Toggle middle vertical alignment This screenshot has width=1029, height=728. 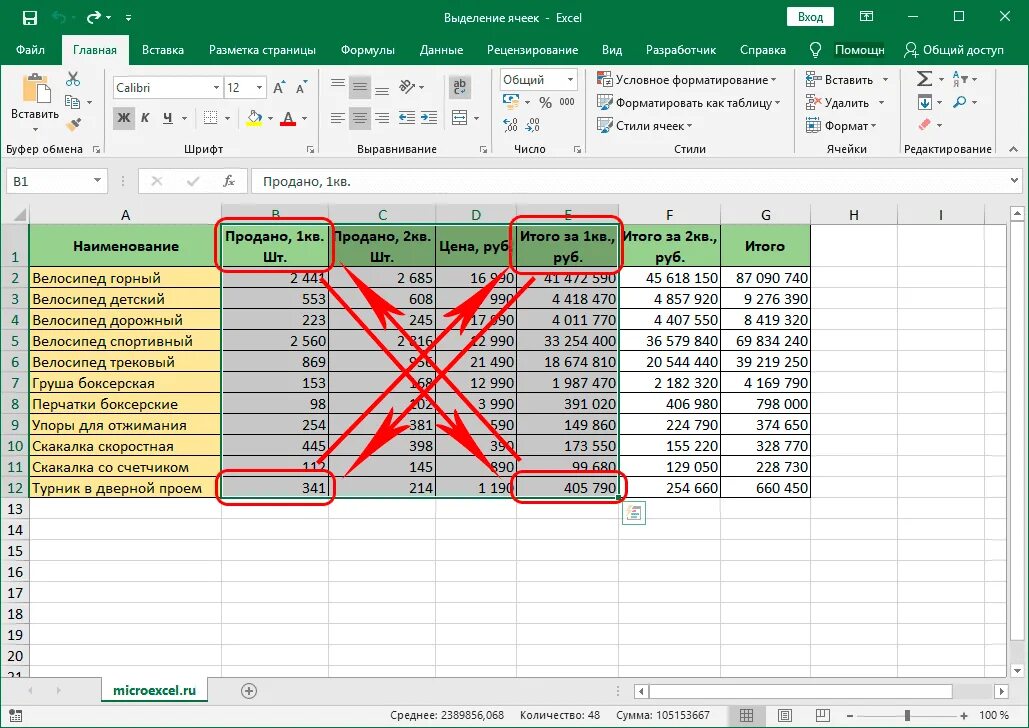tap(360, 86)
